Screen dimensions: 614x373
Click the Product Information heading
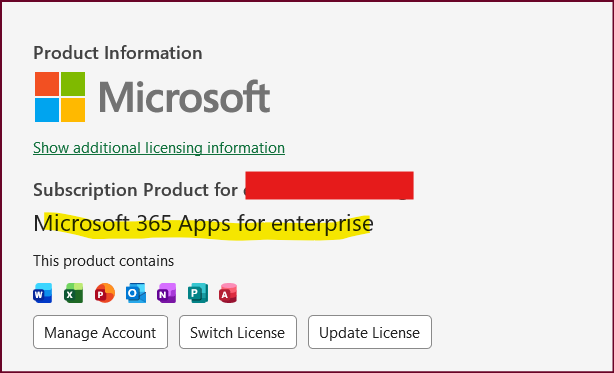point(118,53)
